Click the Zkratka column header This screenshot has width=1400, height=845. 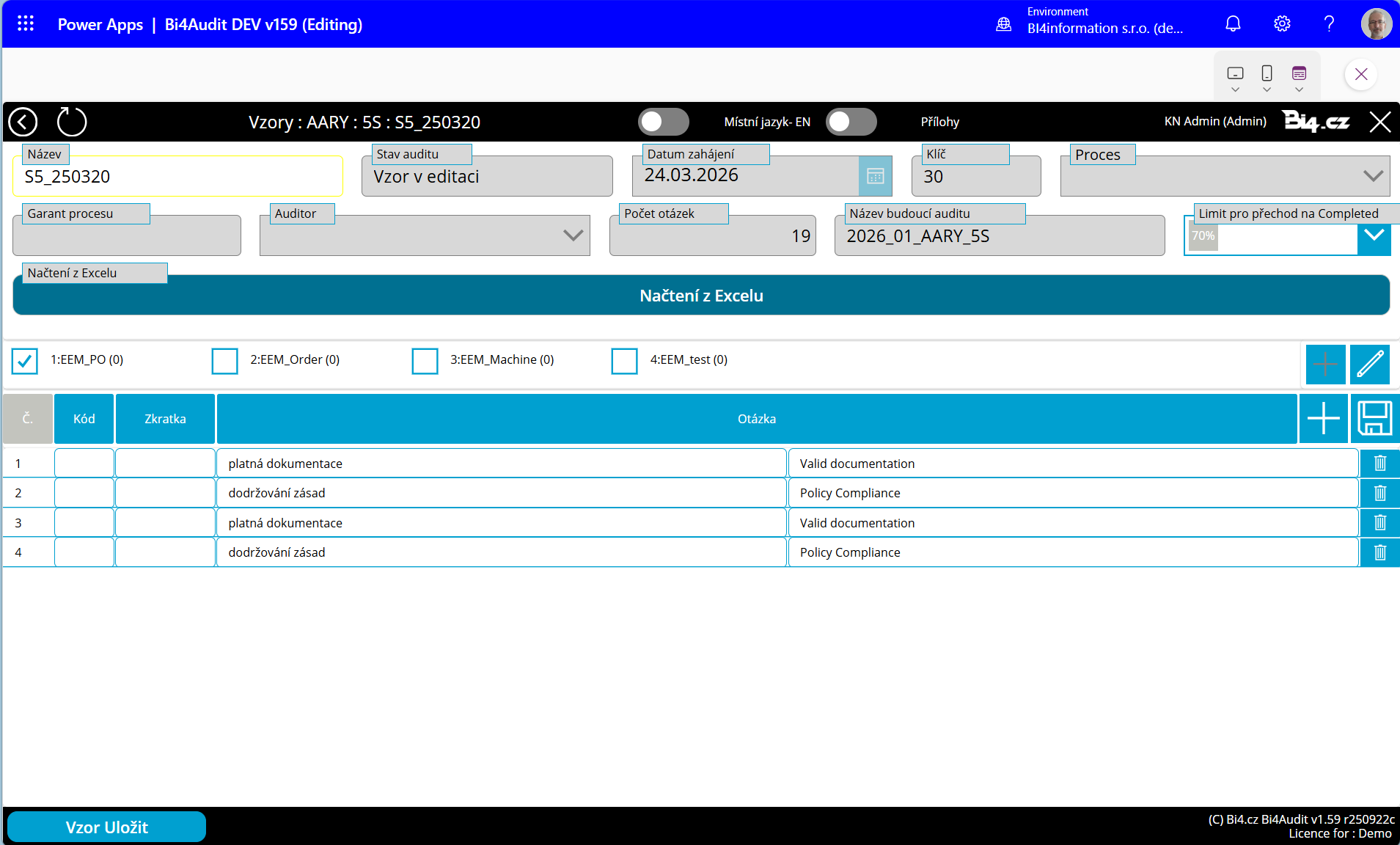[165, 419]
